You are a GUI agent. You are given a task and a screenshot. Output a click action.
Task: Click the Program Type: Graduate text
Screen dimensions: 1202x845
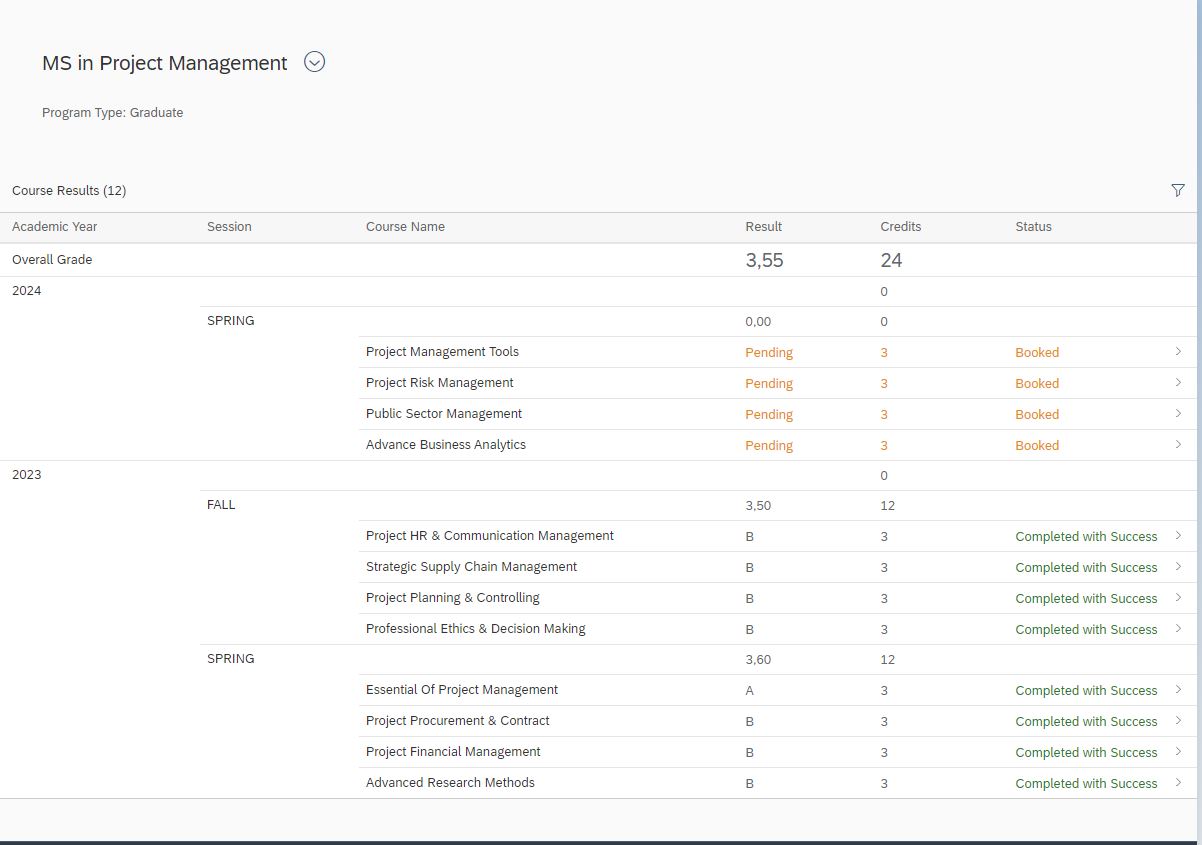112,113
